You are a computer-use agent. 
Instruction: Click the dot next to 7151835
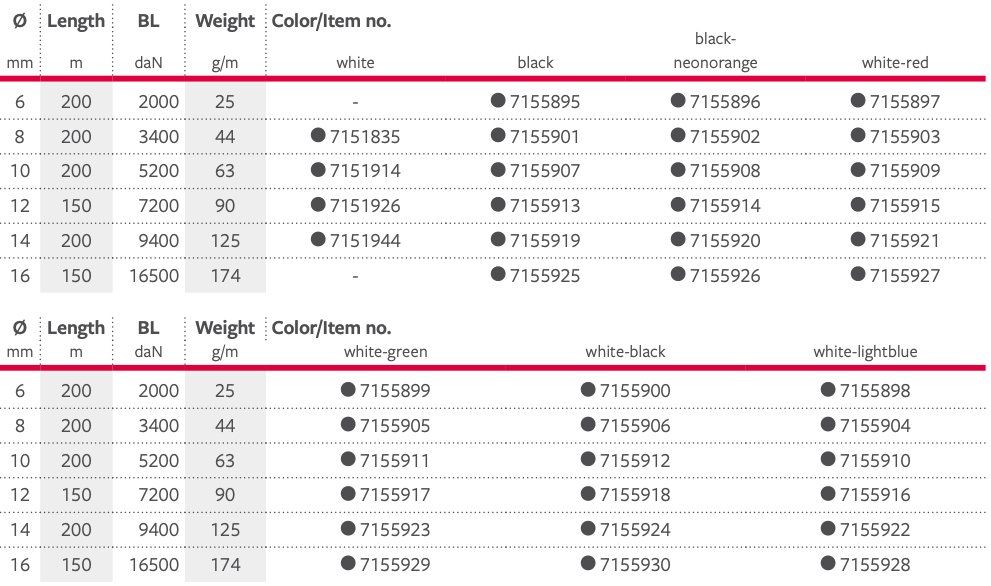point(318,135)
